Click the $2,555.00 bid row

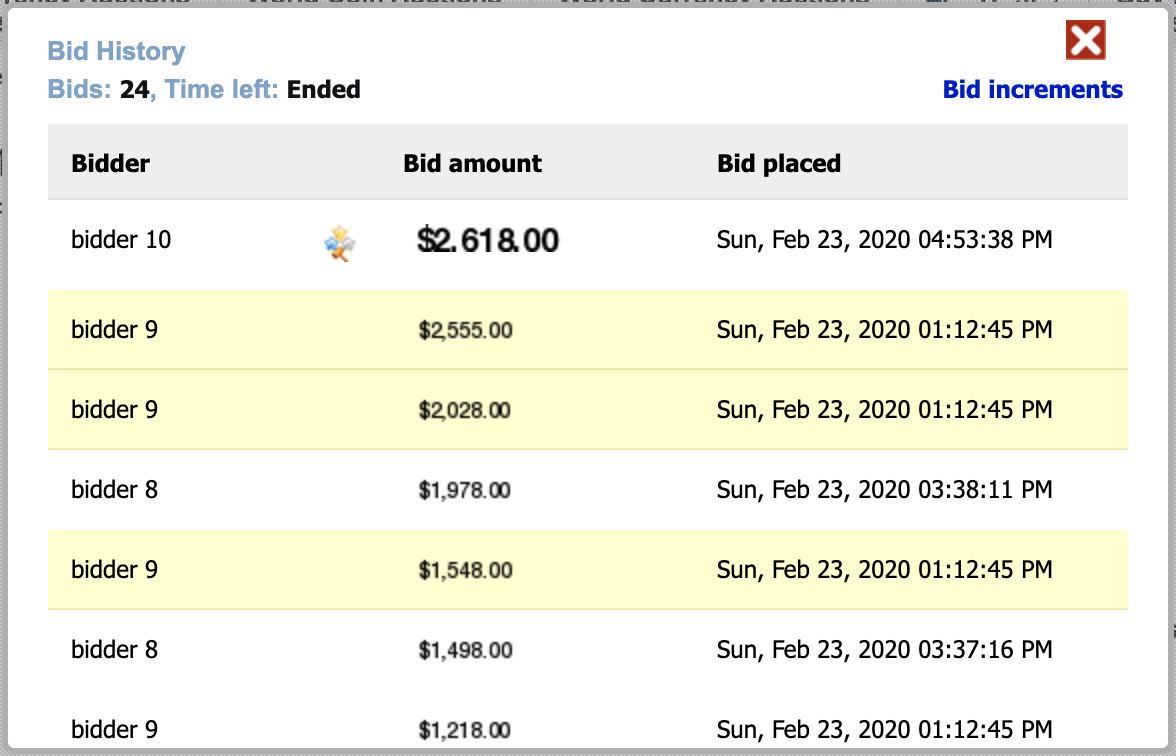pos(588,329)
